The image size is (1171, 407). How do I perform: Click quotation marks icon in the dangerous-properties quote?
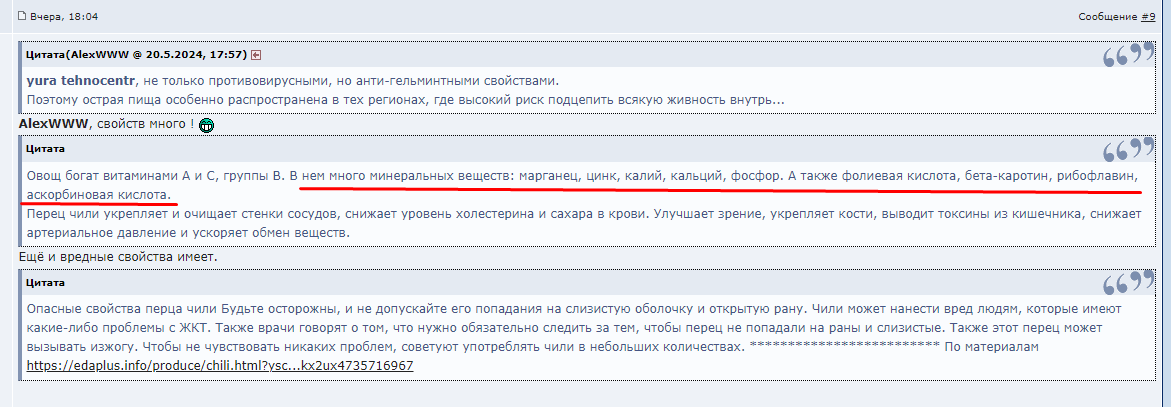point(1128,284)
